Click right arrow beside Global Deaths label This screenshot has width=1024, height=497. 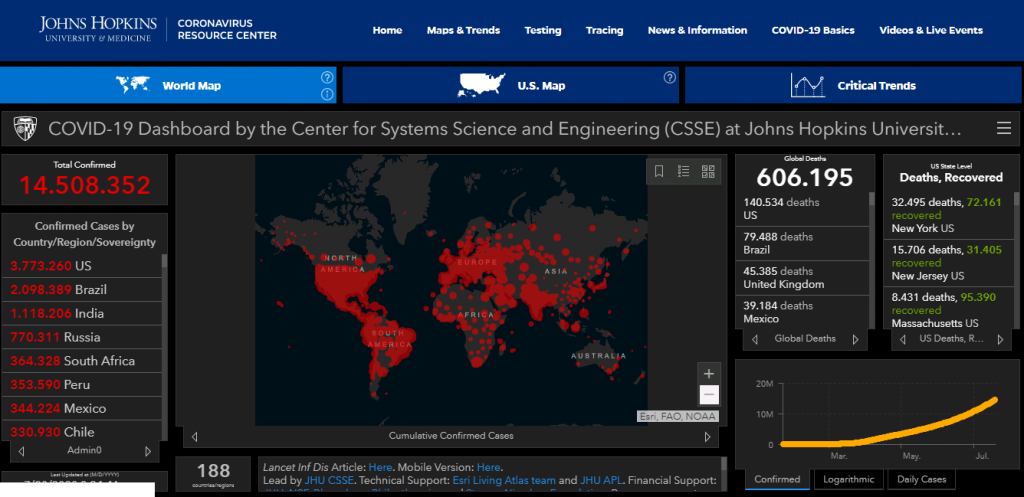click(856, 339)
